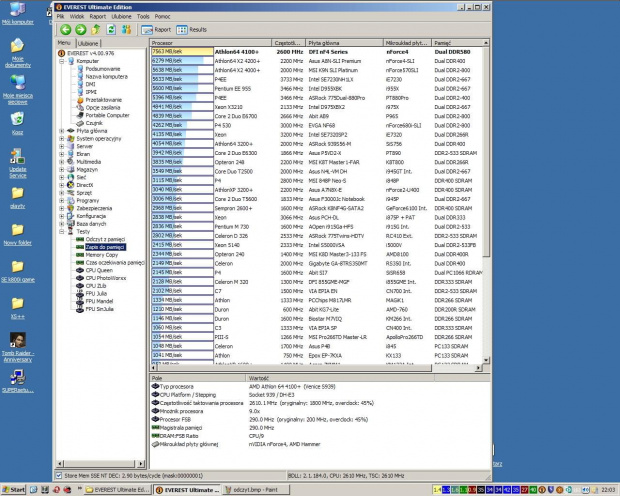This screenshot has width=620, height=496.
Task: Open the Widok menu
Action: click(77, 17)
